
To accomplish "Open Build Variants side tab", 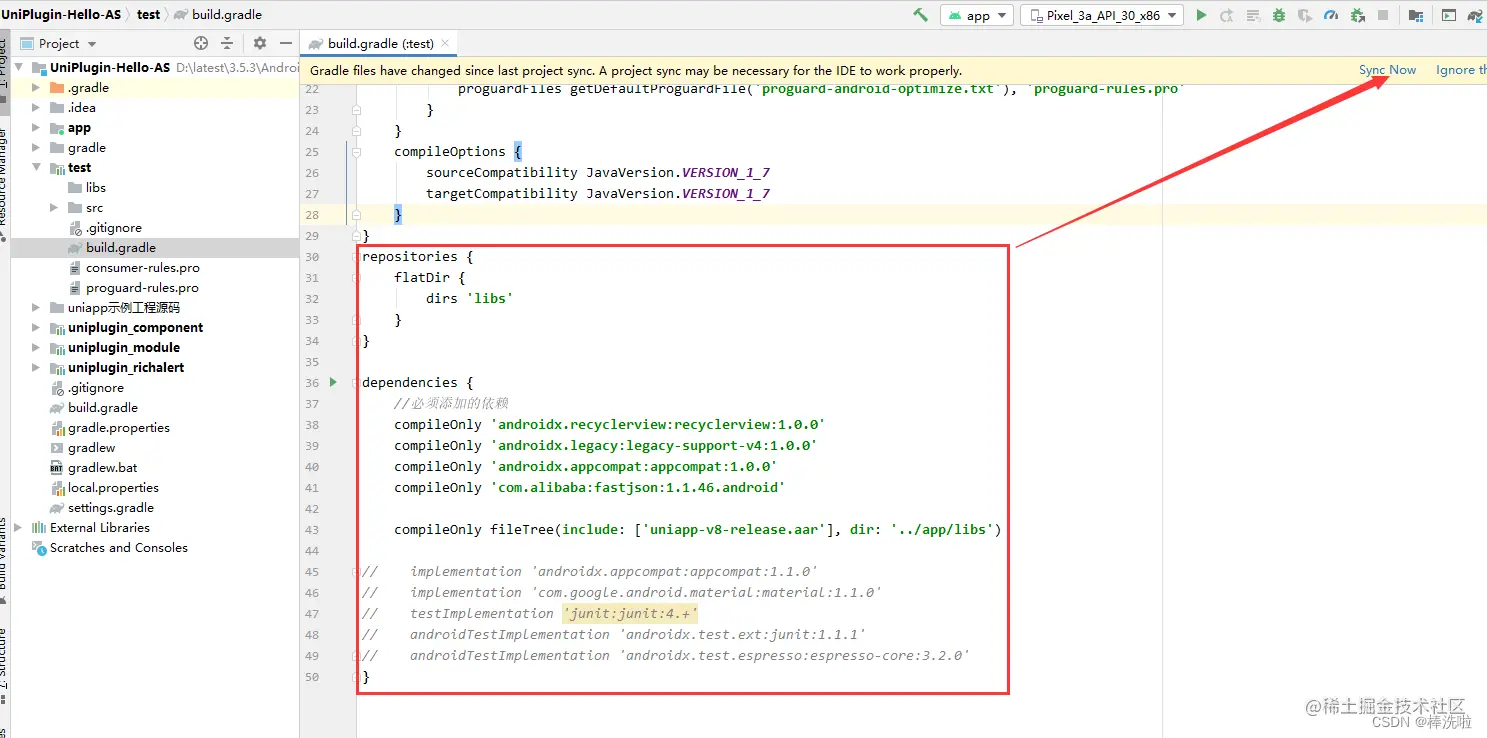I will click(x=4, y=560).
